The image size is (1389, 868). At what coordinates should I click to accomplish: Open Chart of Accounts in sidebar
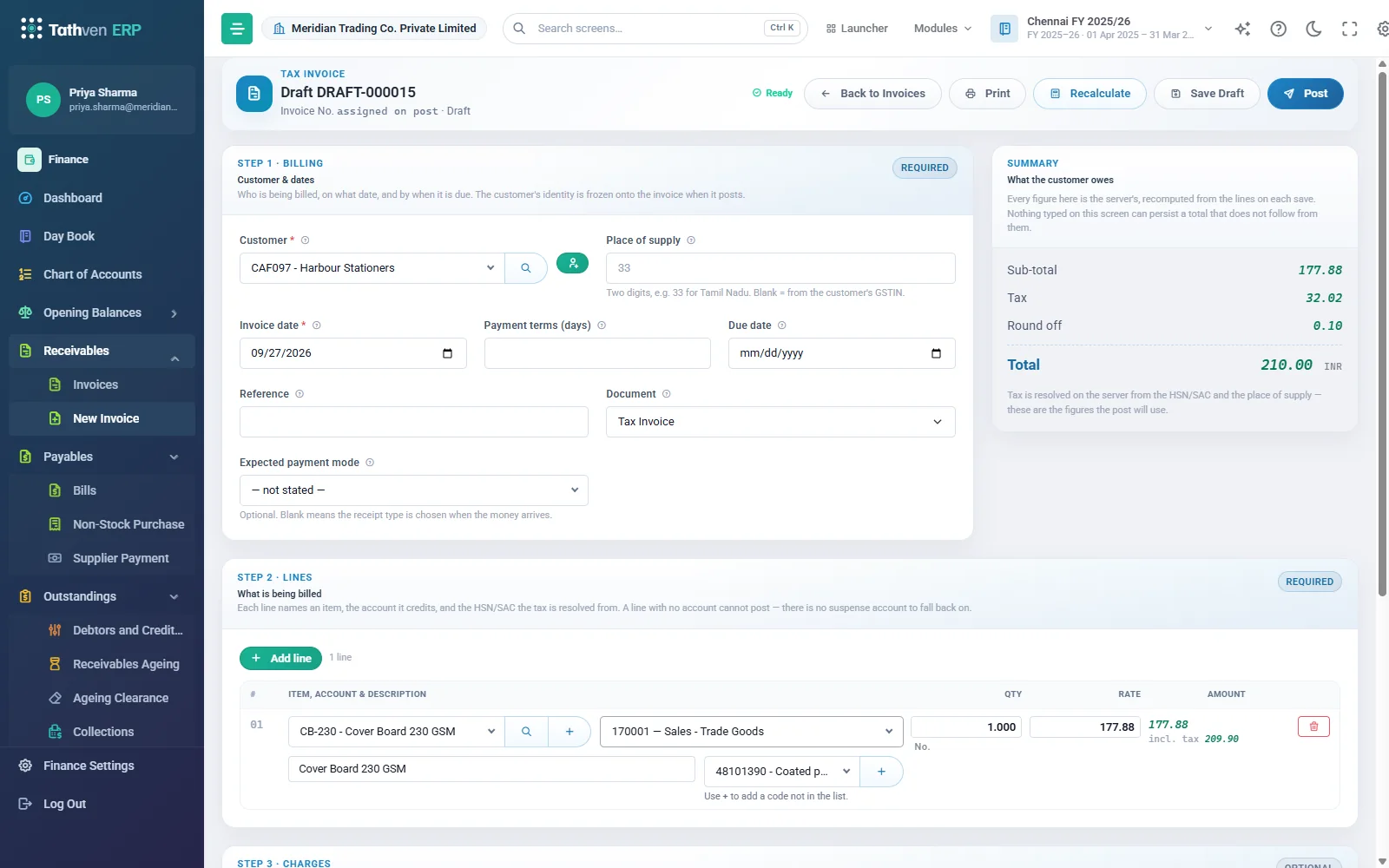(102, 274)
